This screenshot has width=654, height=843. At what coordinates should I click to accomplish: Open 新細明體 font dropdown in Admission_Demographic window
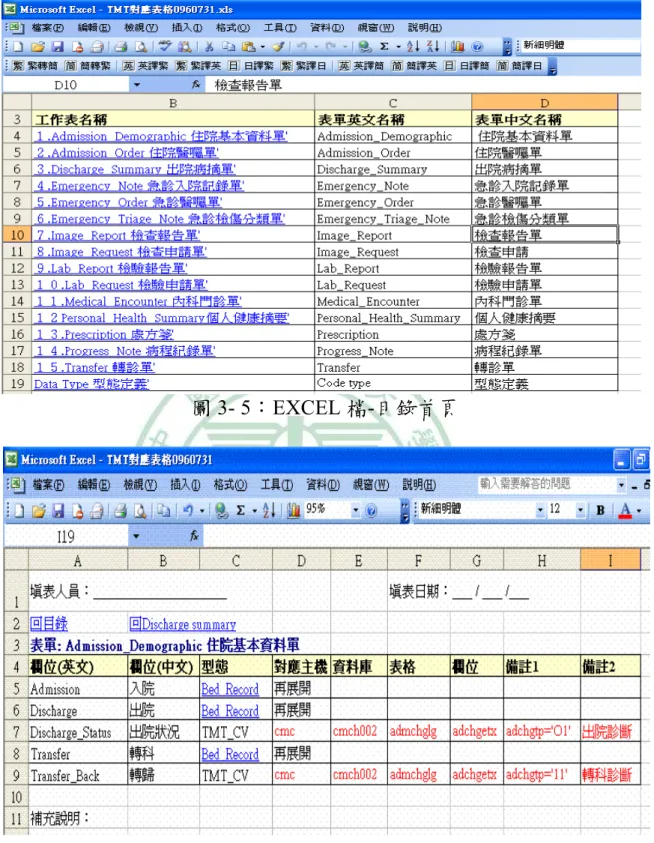(540, 510)
